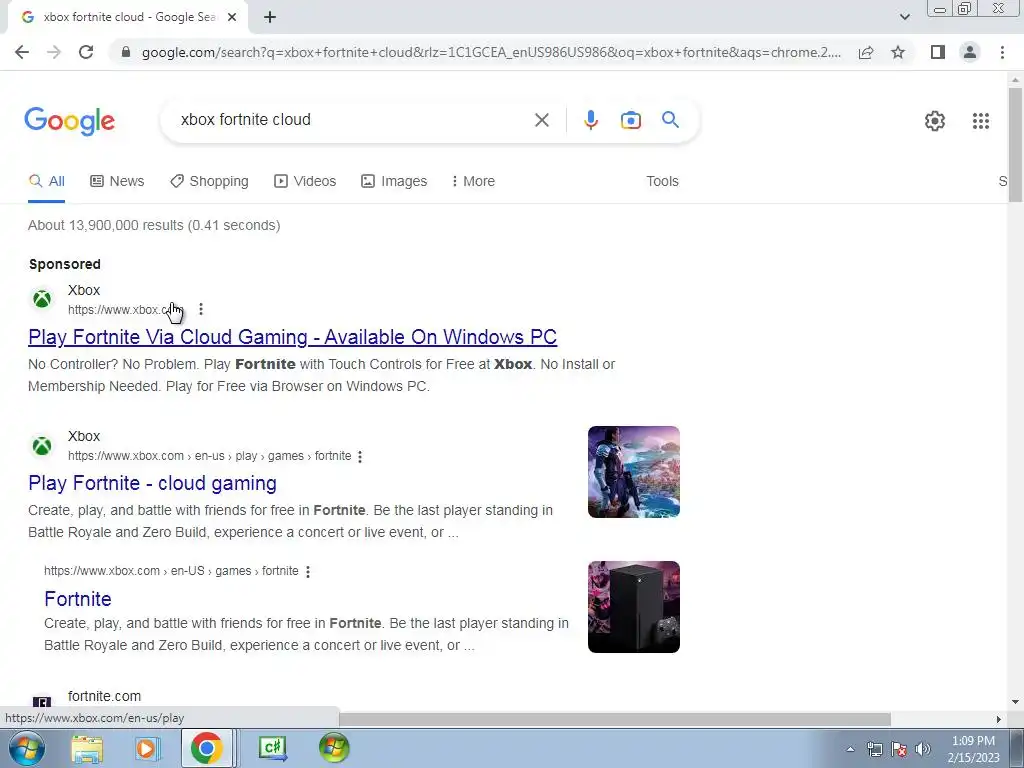Open Google quick settings gear

coord(935,121)
